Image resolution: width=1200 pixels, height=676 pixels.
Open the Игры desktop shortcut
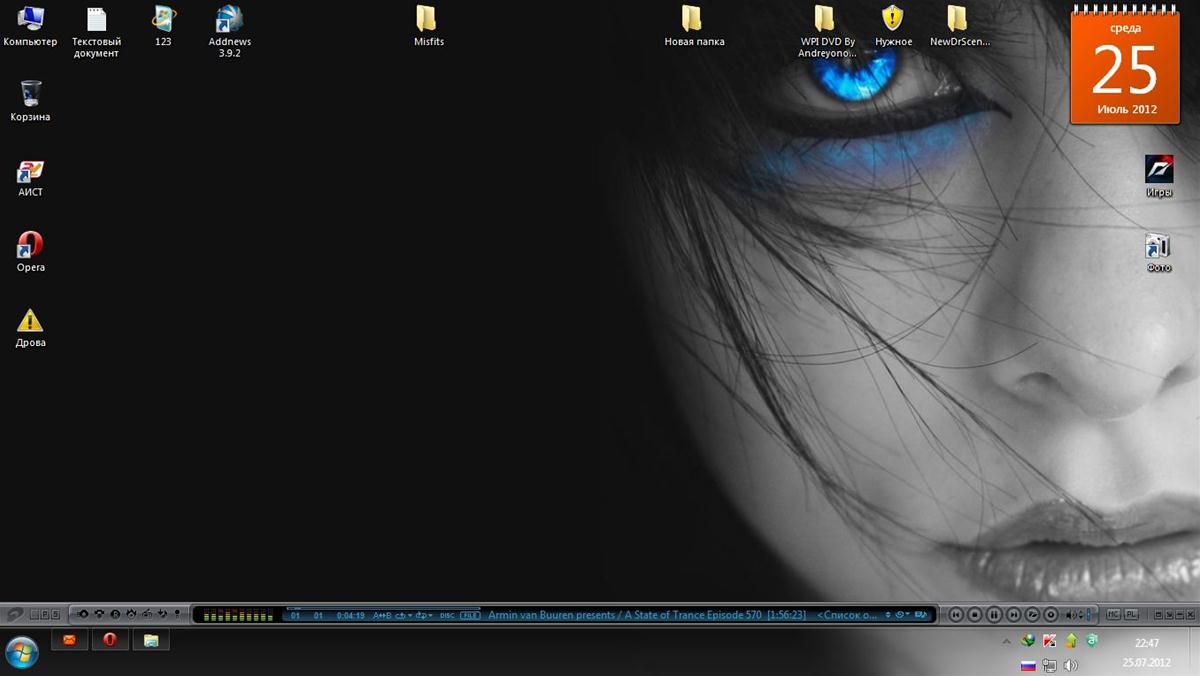click(x=1159, y=176)
